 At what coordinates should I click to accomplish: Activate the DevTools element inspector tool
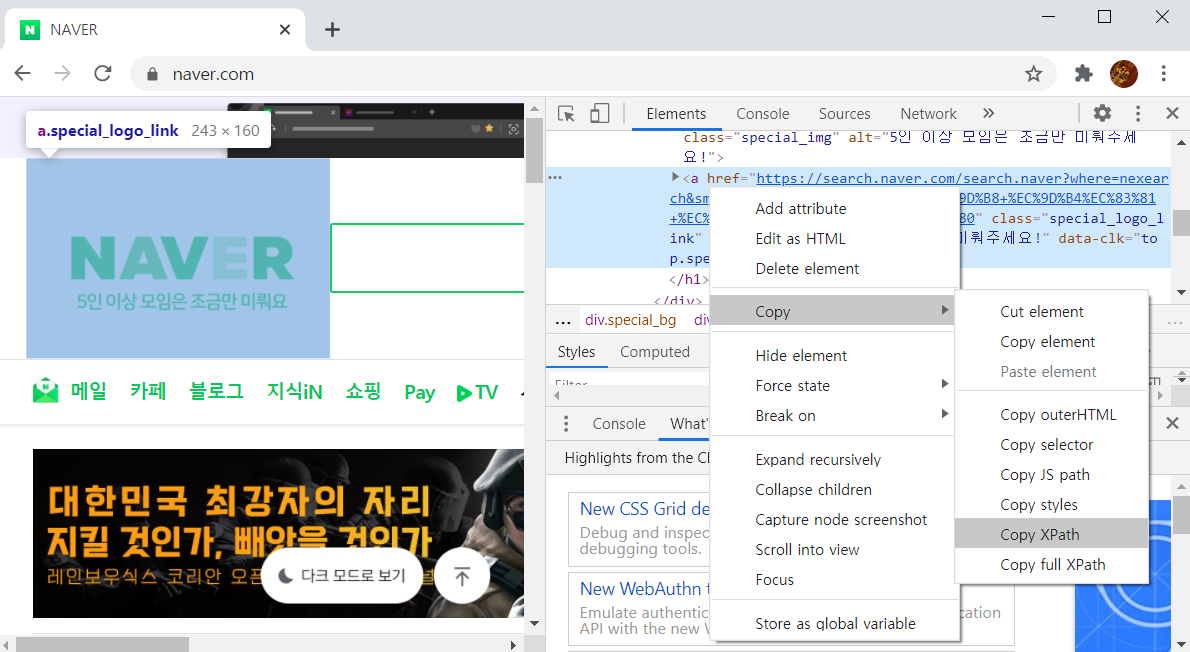point(566,114)
